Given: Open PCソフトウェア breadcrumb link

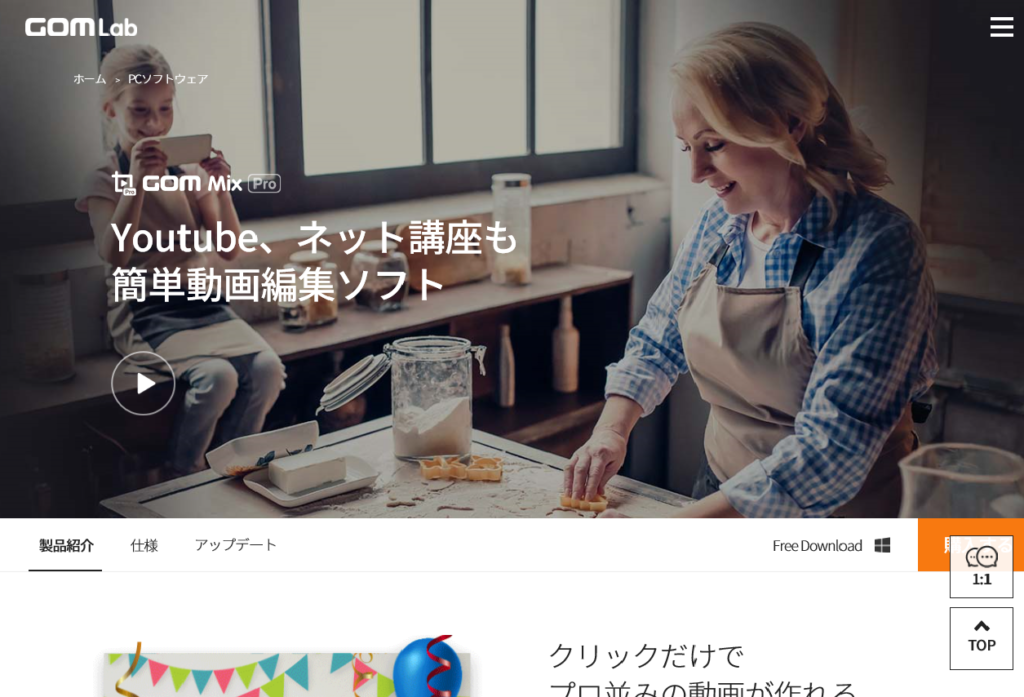Looking at the screenshot, I should click(168, 79).
